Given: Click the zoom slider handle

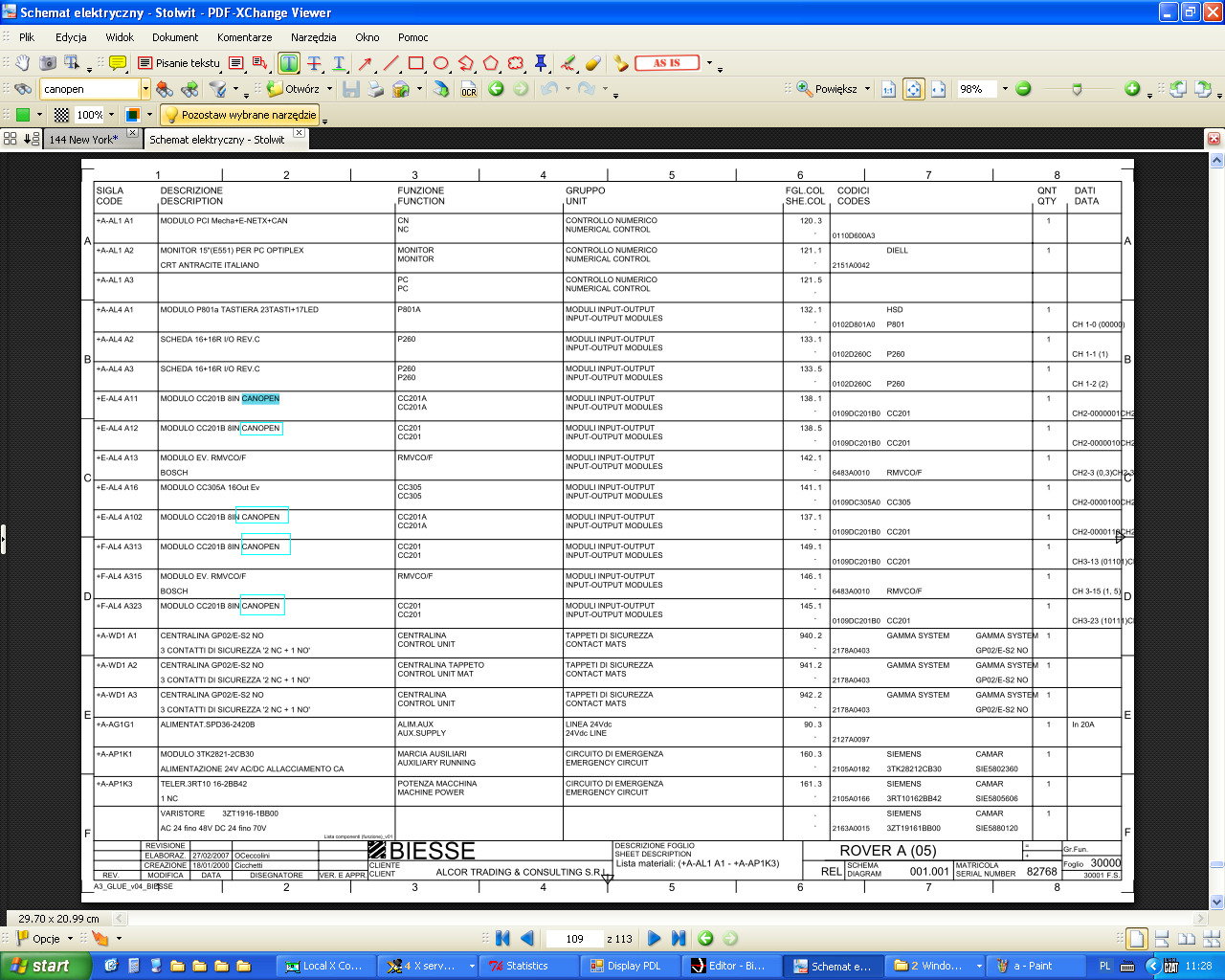Looking at the screenshot, I should tap(1077, 89).
